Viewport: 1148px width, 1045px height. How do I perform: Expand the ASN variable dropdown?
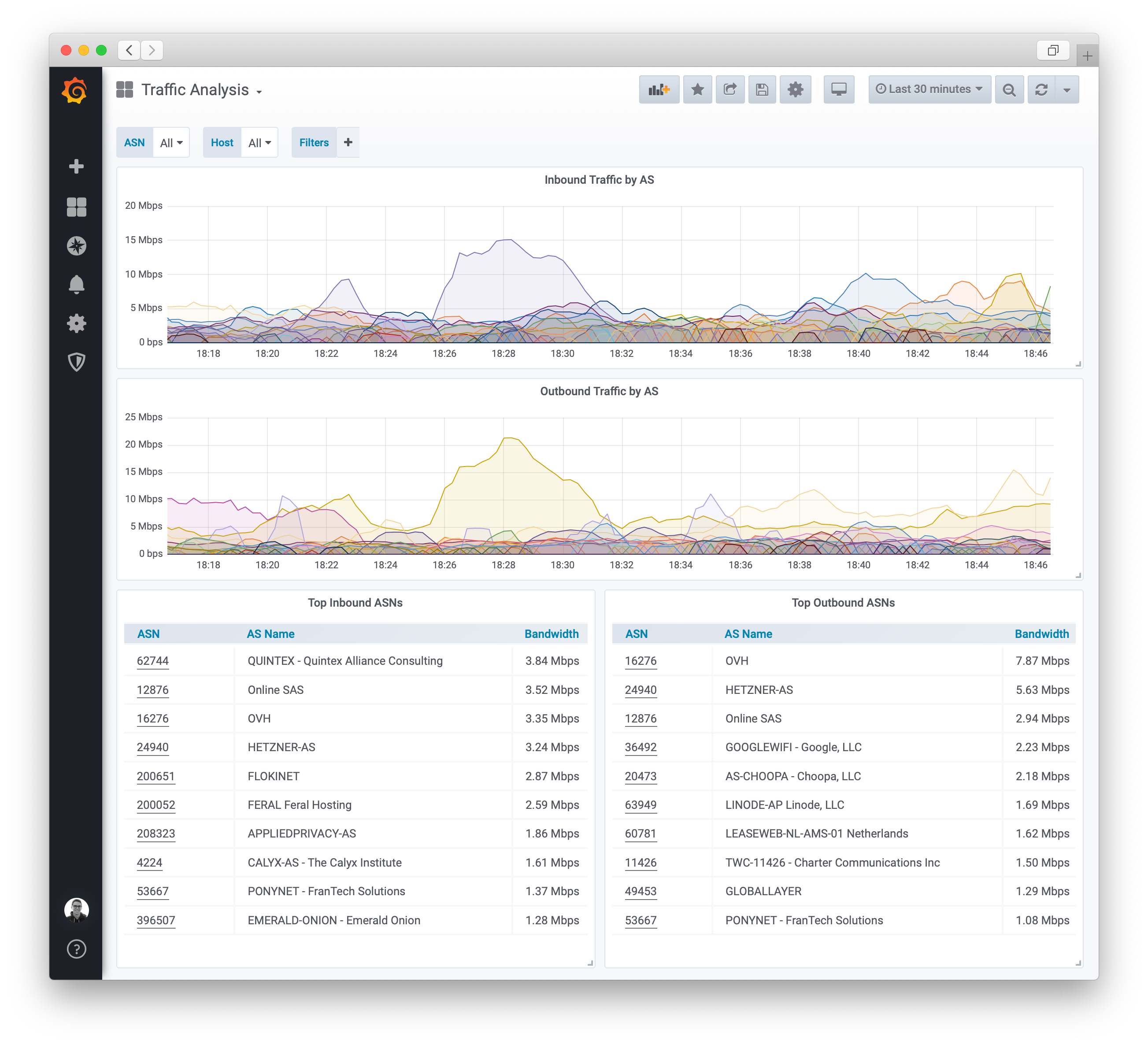coord(171,143)
